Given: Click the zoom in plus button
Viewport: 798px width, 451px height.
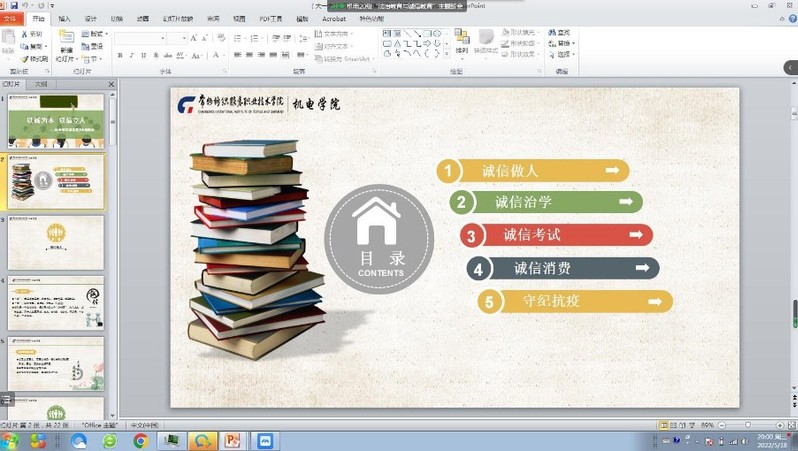Looking at the screenshot, I should 780,425.
